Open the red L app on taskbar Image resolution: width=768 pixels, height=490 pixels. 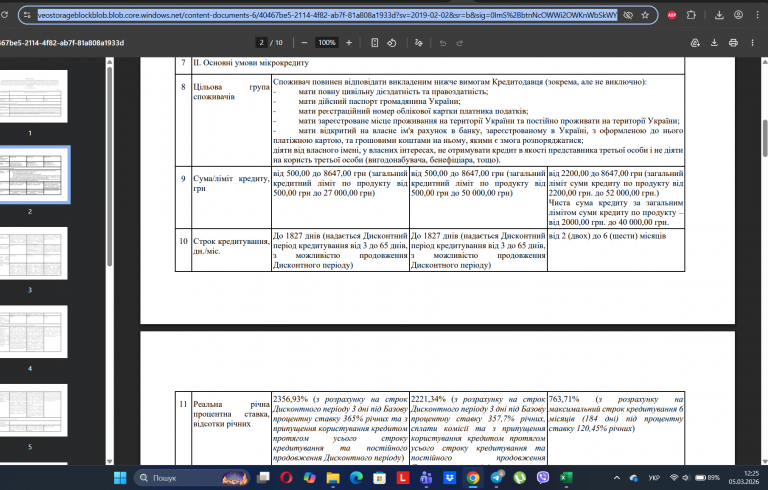[x=403, y=477]
